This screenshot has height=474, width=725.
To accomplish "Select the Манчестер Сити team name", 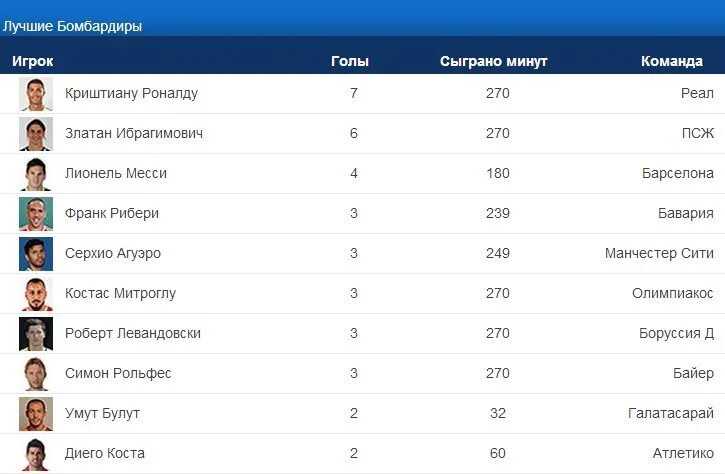I will tap(659, 254).
